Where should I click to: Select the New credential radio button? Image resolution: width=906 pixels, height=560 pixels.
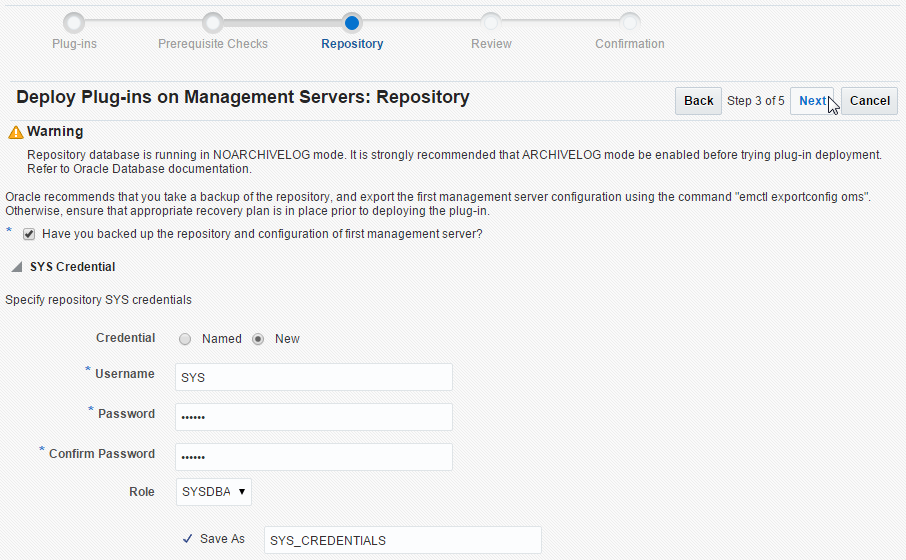pyautogui.click(x=258, y=339)
